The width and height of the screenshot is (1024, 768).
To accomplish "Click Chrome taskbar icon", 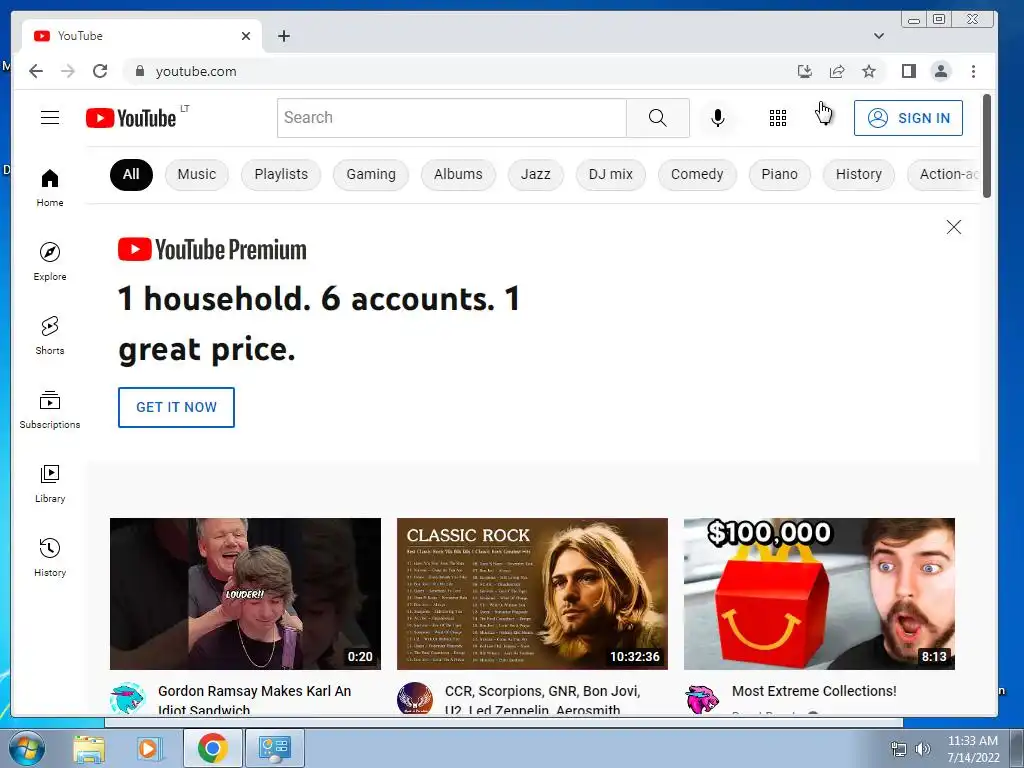I will (212, 748).
